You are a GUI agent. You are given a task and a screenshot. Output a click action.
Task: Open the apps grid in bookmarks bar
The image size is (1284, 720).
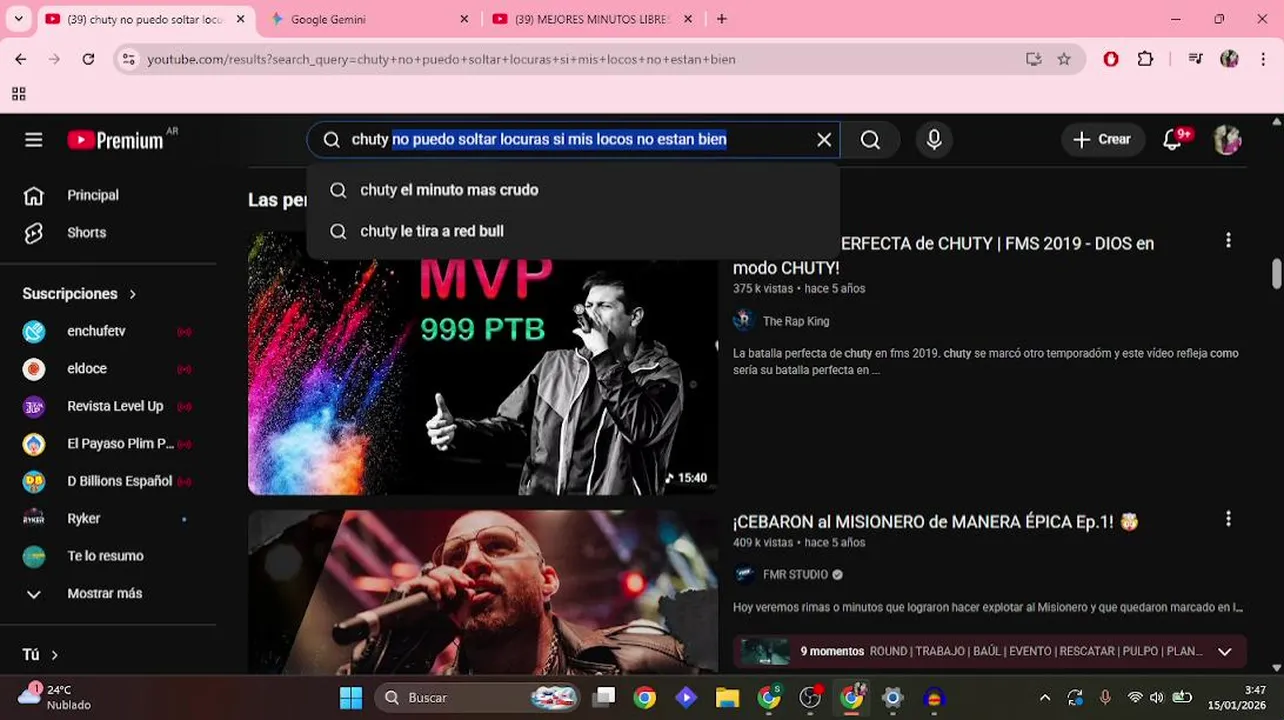(18, 94)
